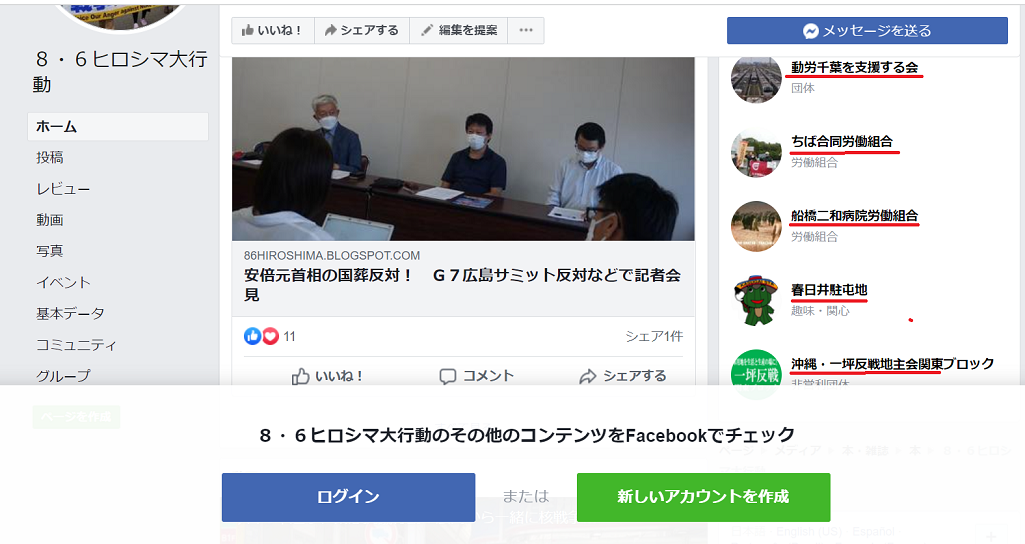Select 写真 in the sidebar
The image size is (1025, 544).
[50, 250]
